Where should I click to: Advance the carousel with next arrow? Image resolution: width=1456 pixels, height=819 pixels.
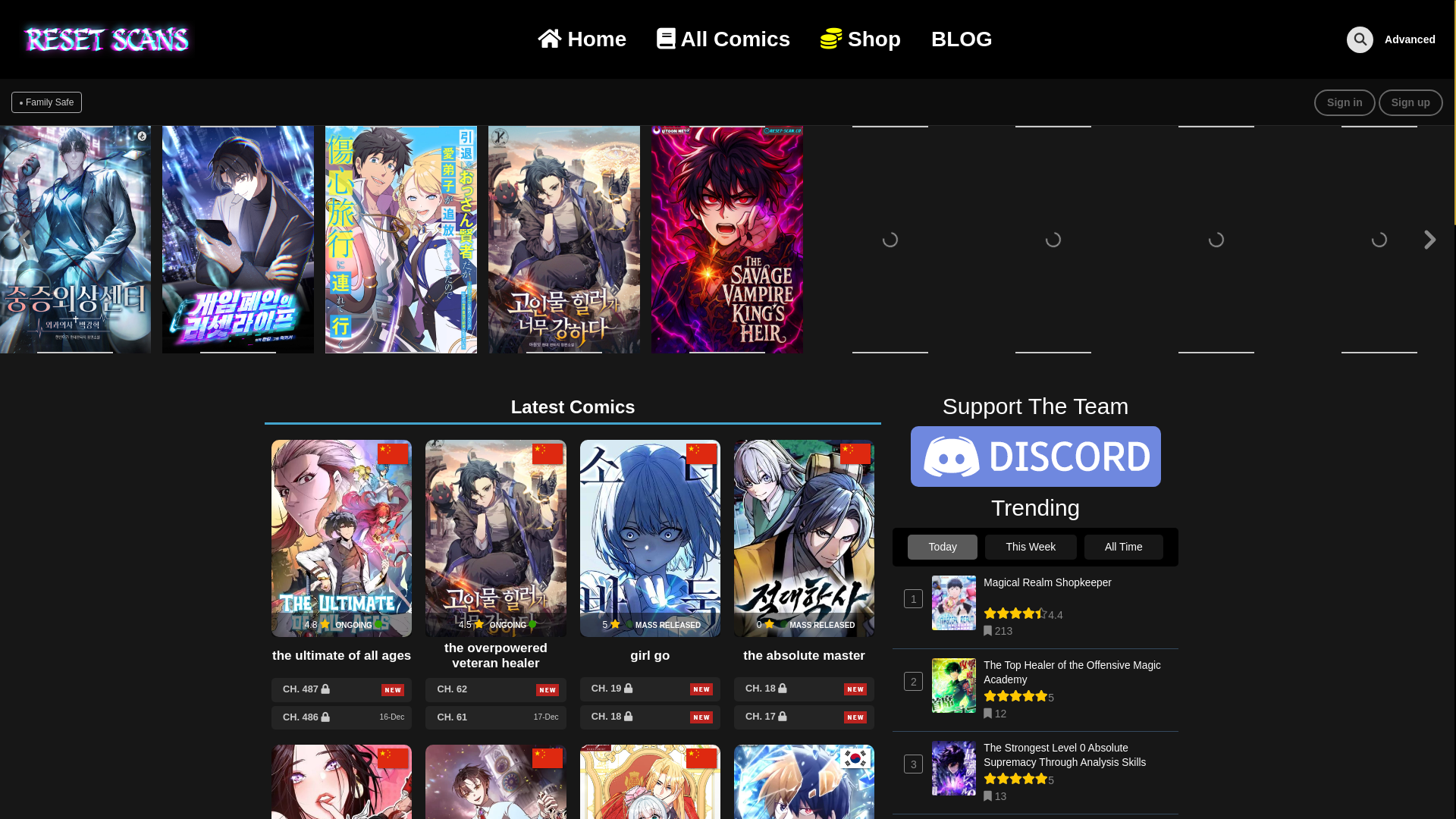tap(1429, 240)
